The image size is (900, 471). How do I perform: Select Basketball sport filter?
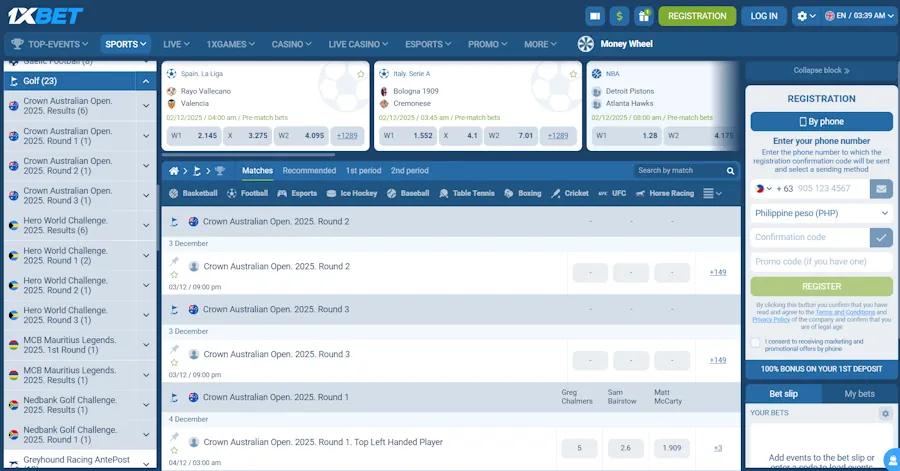[x=193, y=193]
